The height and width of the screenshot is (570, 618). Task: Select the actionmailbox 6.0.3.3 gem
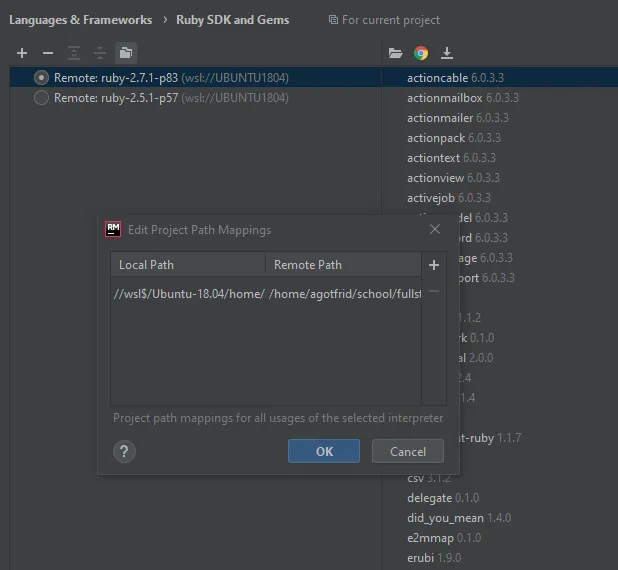pyautogui.click(x=463, y=98)
